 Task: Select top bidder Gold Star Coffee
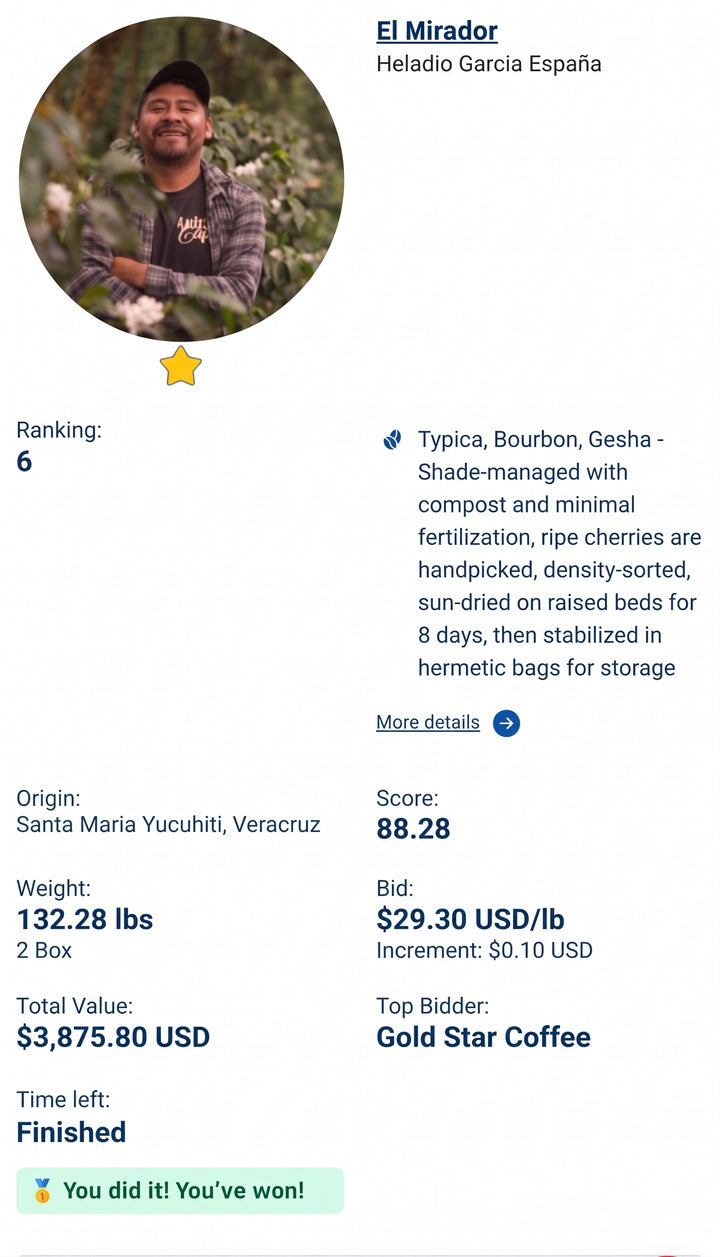coord(483,1037)
